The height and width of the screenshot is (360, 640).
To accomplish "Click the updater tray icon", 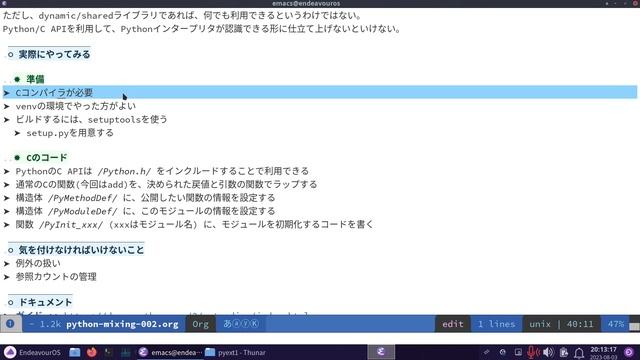I will 502,352.
